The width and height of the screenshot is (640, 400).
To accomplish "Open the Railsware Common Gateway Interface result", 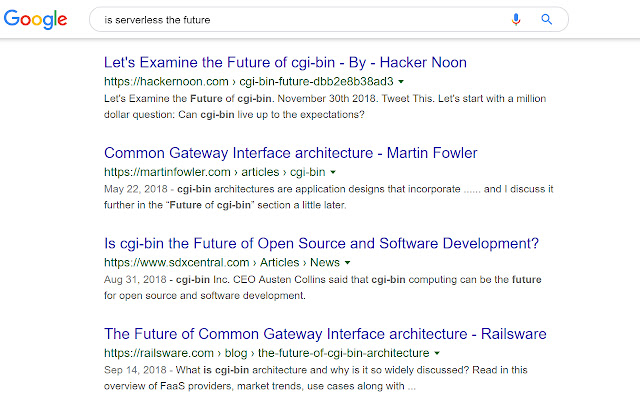I will [325, 334].
